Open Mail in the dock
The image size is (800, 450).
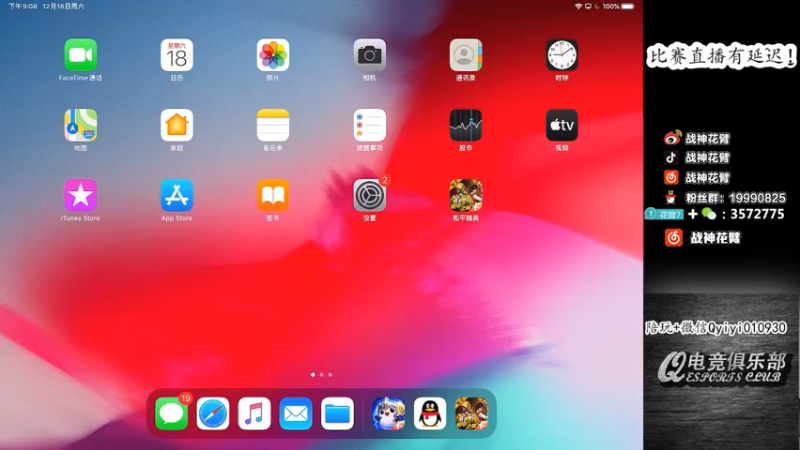click(296, 413)
